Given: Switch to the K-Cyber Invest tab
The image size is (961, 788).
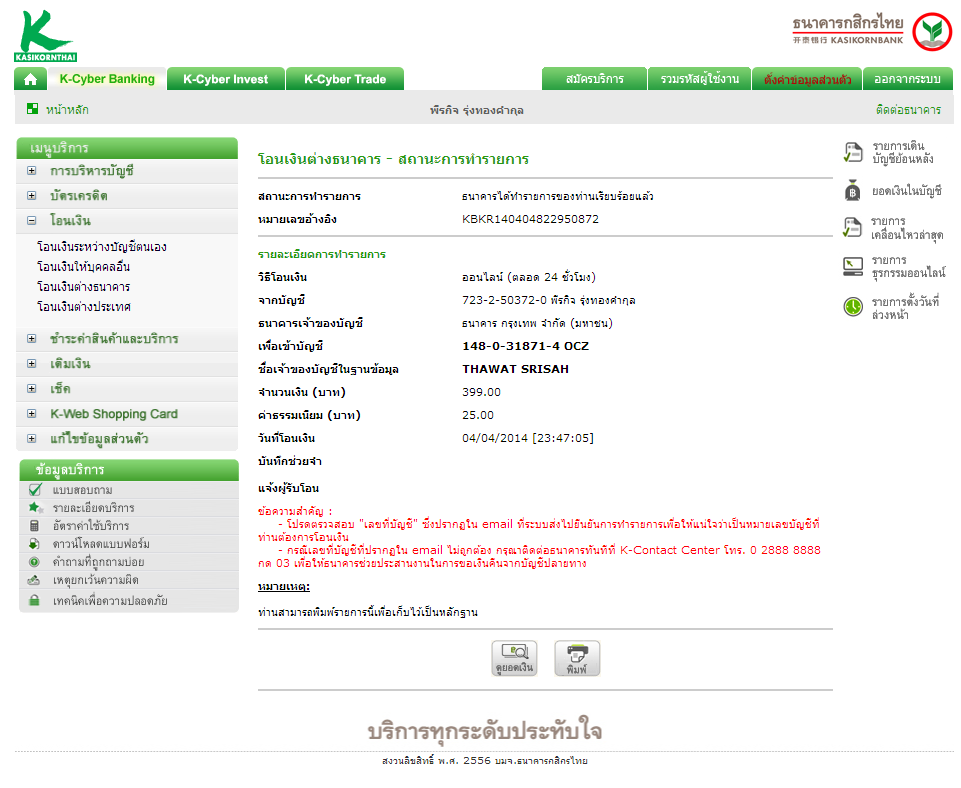Looking at the screenshot, I should pyautogui.click(x=226, y=79).
